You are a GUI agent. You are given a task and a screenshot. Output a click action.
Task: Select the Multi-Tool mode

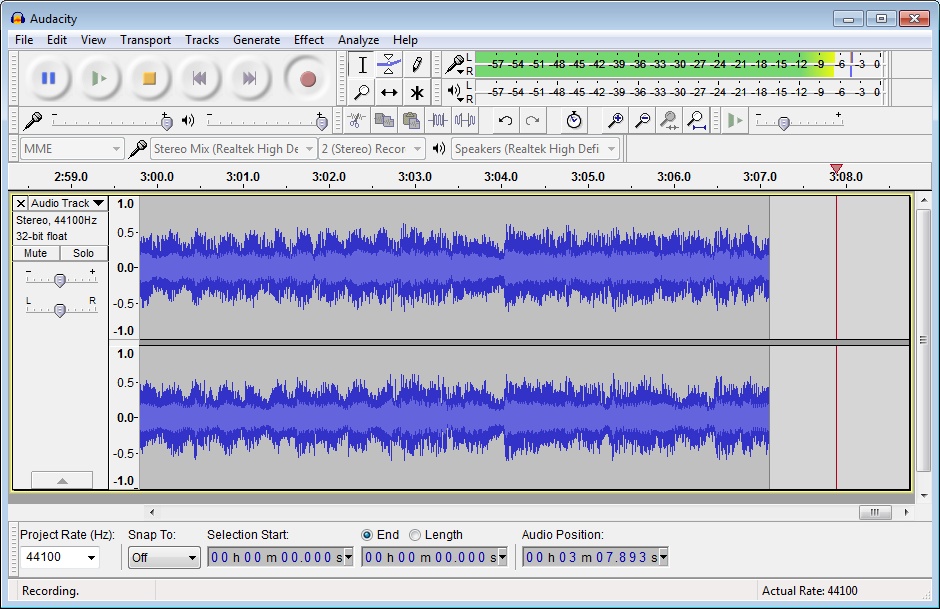417,92
